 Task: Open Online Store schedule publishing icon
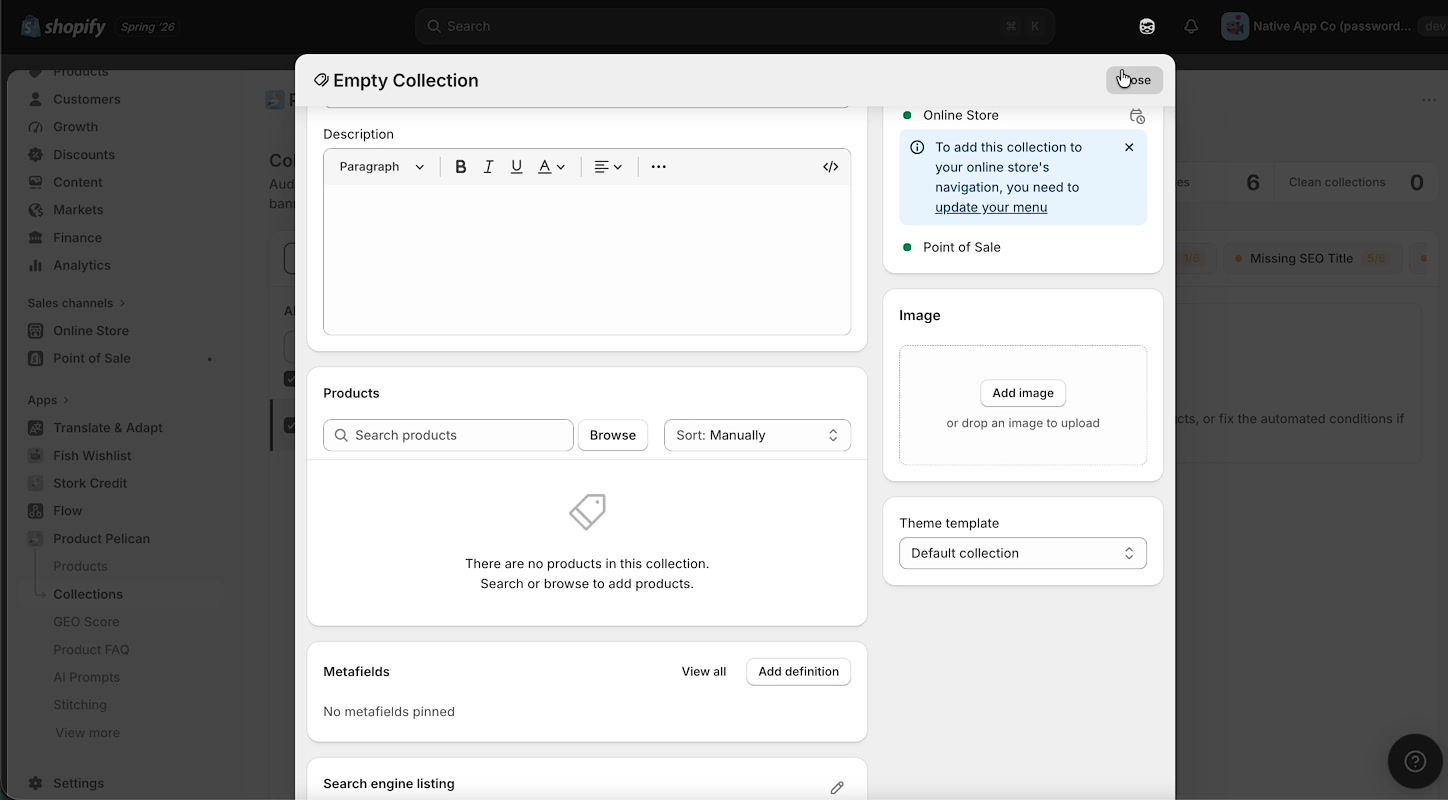coord(1137,116)
